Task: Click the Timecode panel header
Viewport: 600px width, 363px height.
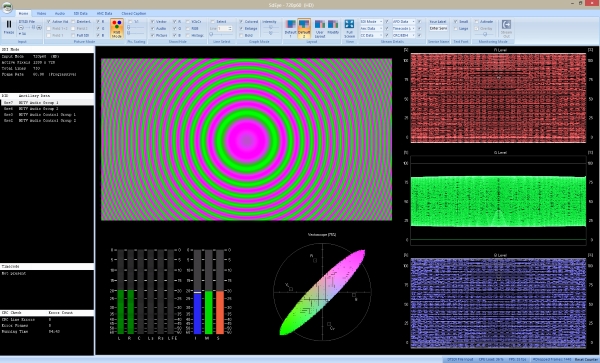Action: click(x=47, y=266)
